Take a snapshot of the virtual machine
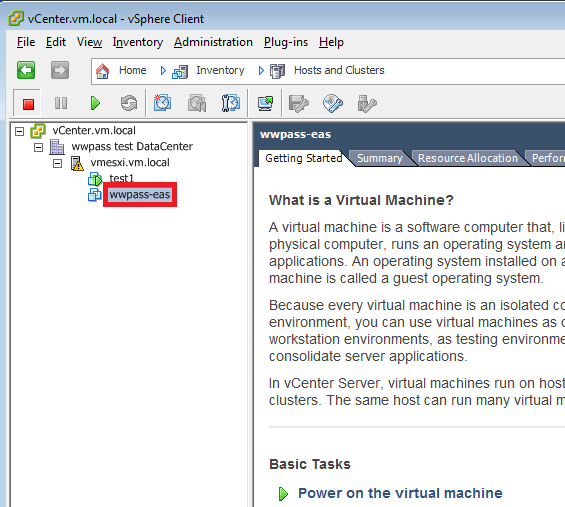Screen dimensions: 565x507 [x=163, y=103]
